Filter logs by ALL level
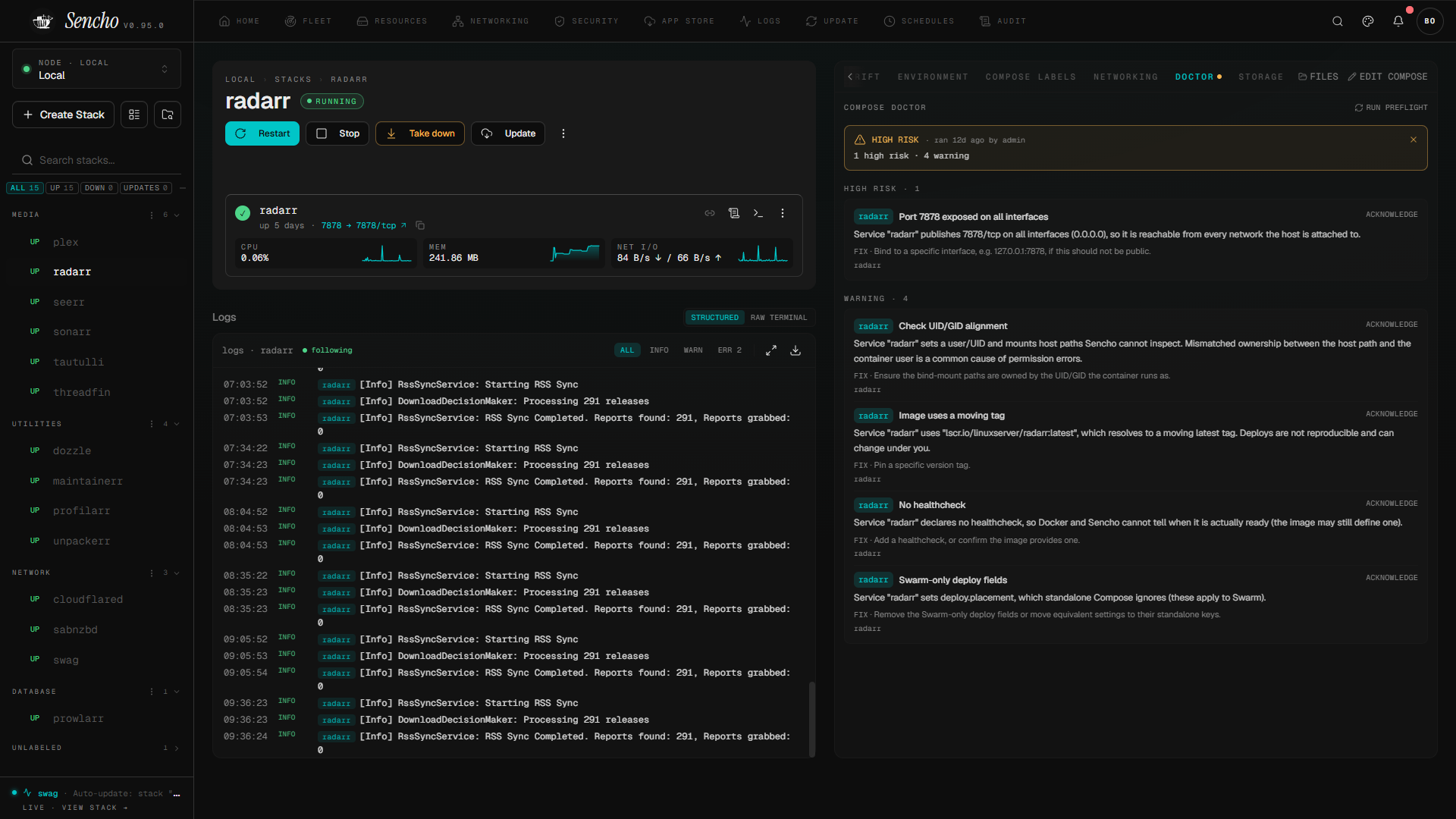1456x819 pixels. pyautogui.click(x=627, y=350)
